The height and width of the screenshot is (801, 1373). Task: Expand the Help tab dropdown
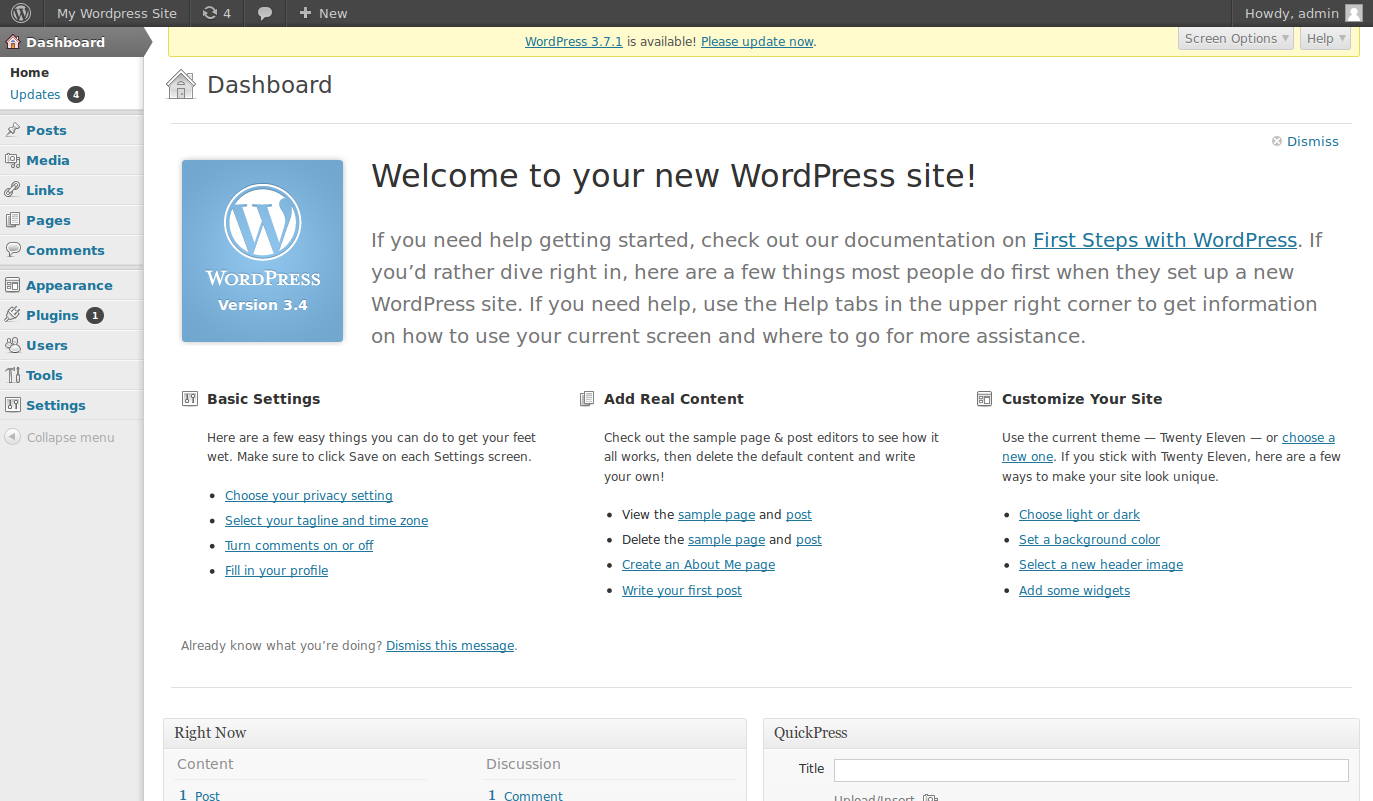tap(1326, 38)
